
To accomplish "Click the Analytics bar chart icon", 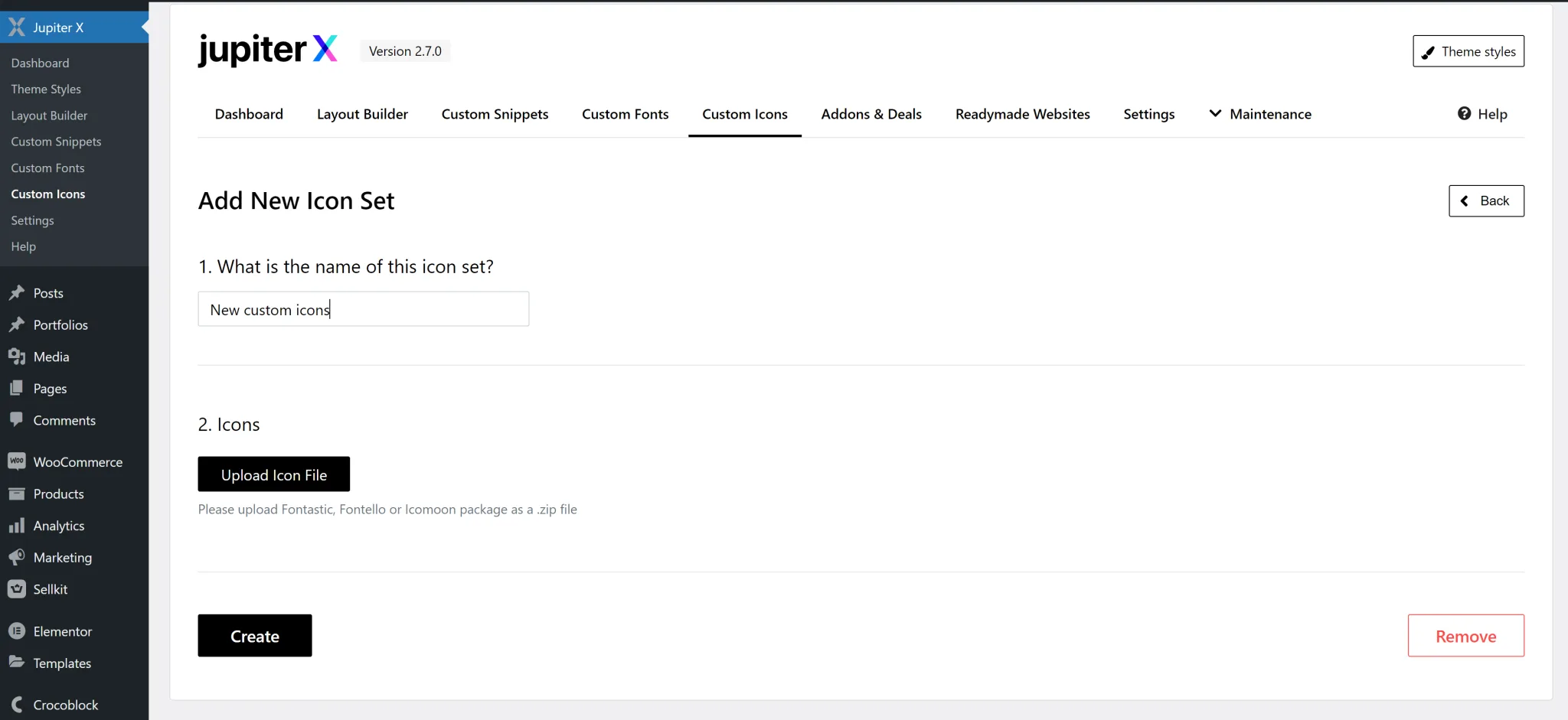I will click(x=16, y=526).
